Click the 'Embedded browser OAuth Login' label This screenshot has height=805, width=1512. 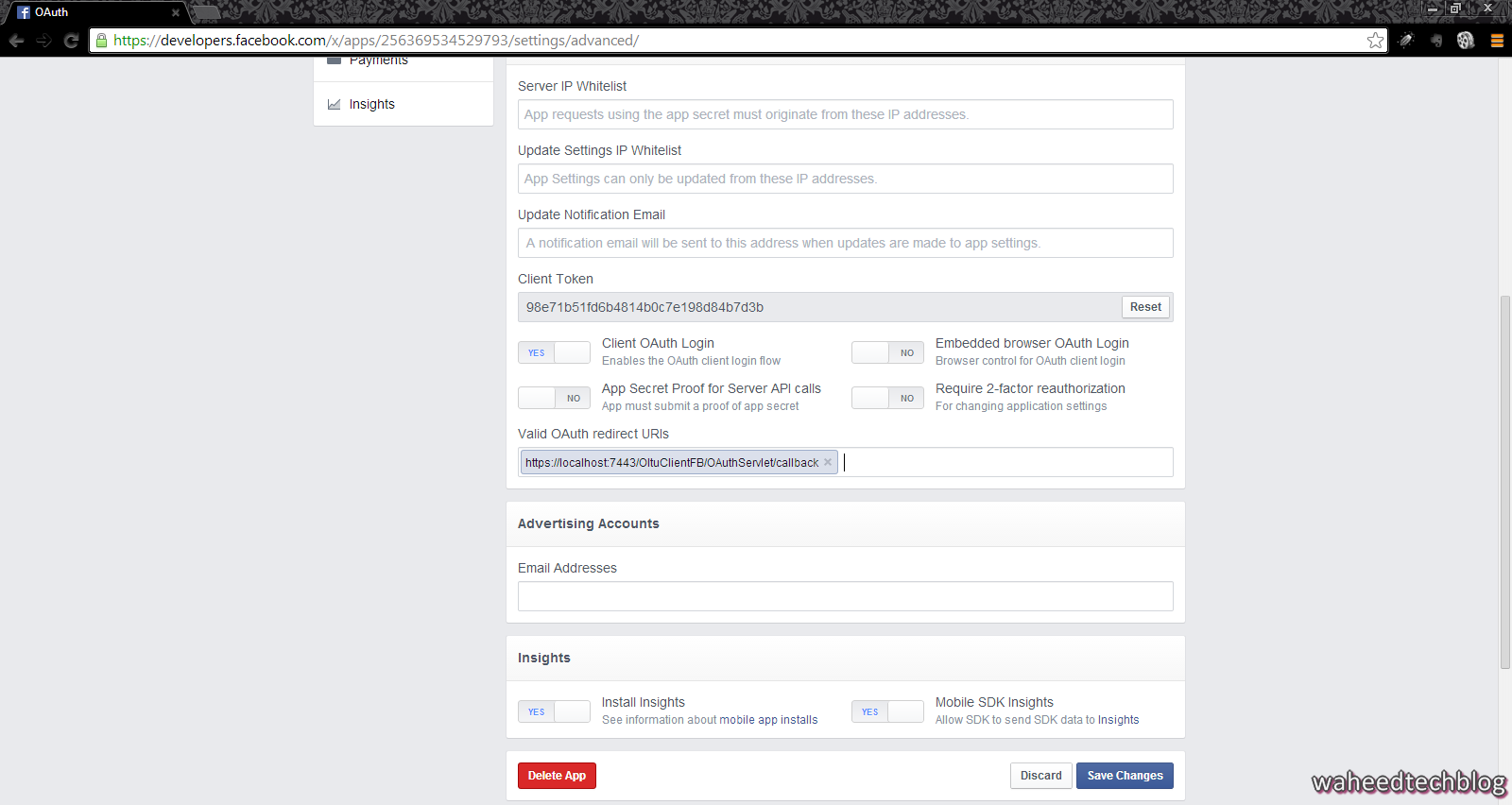[x=1032, y=343]
